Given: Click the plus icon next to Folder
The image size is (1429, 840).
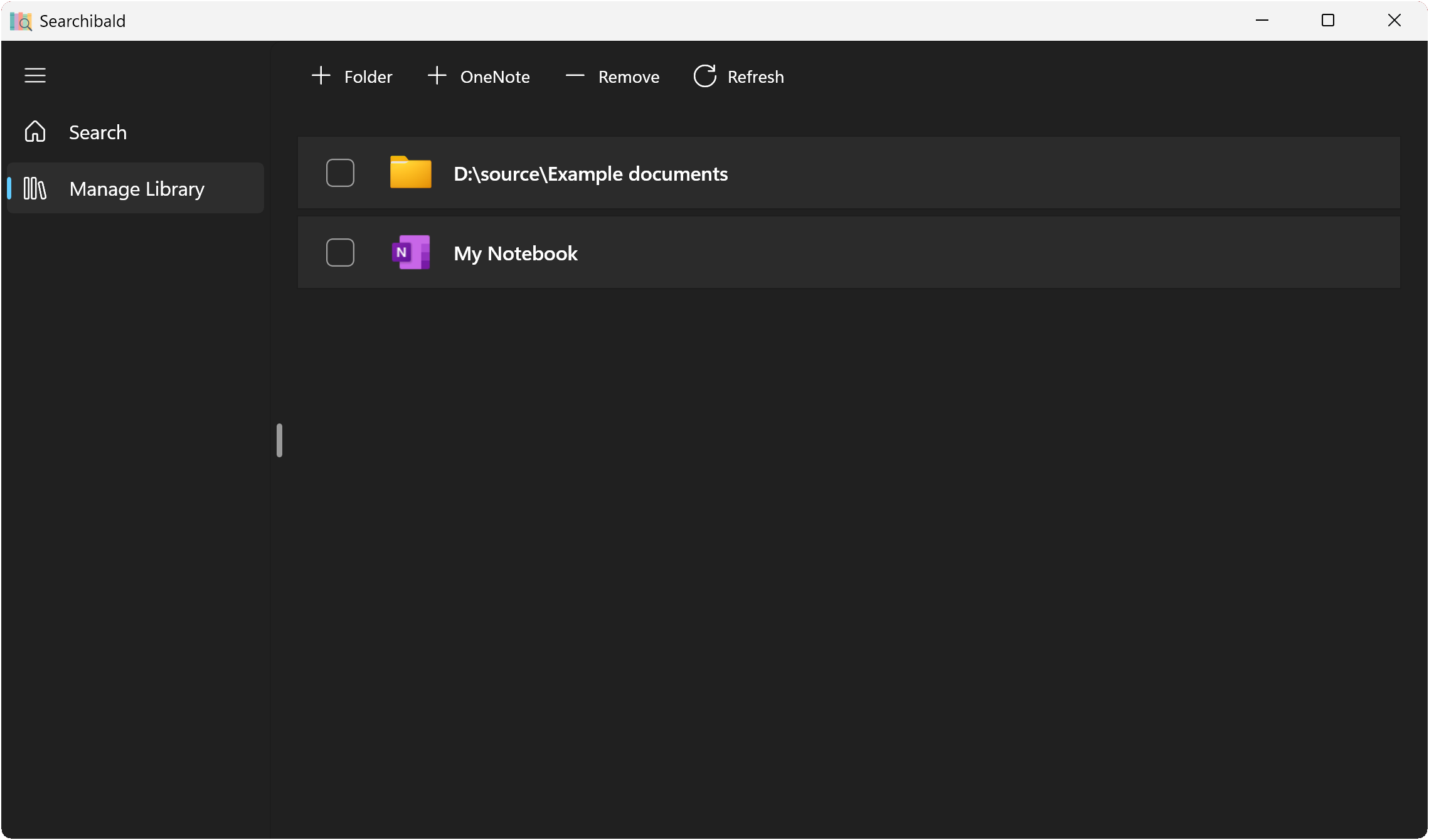Looking at the screenshot, I should [x=321, y=75].
